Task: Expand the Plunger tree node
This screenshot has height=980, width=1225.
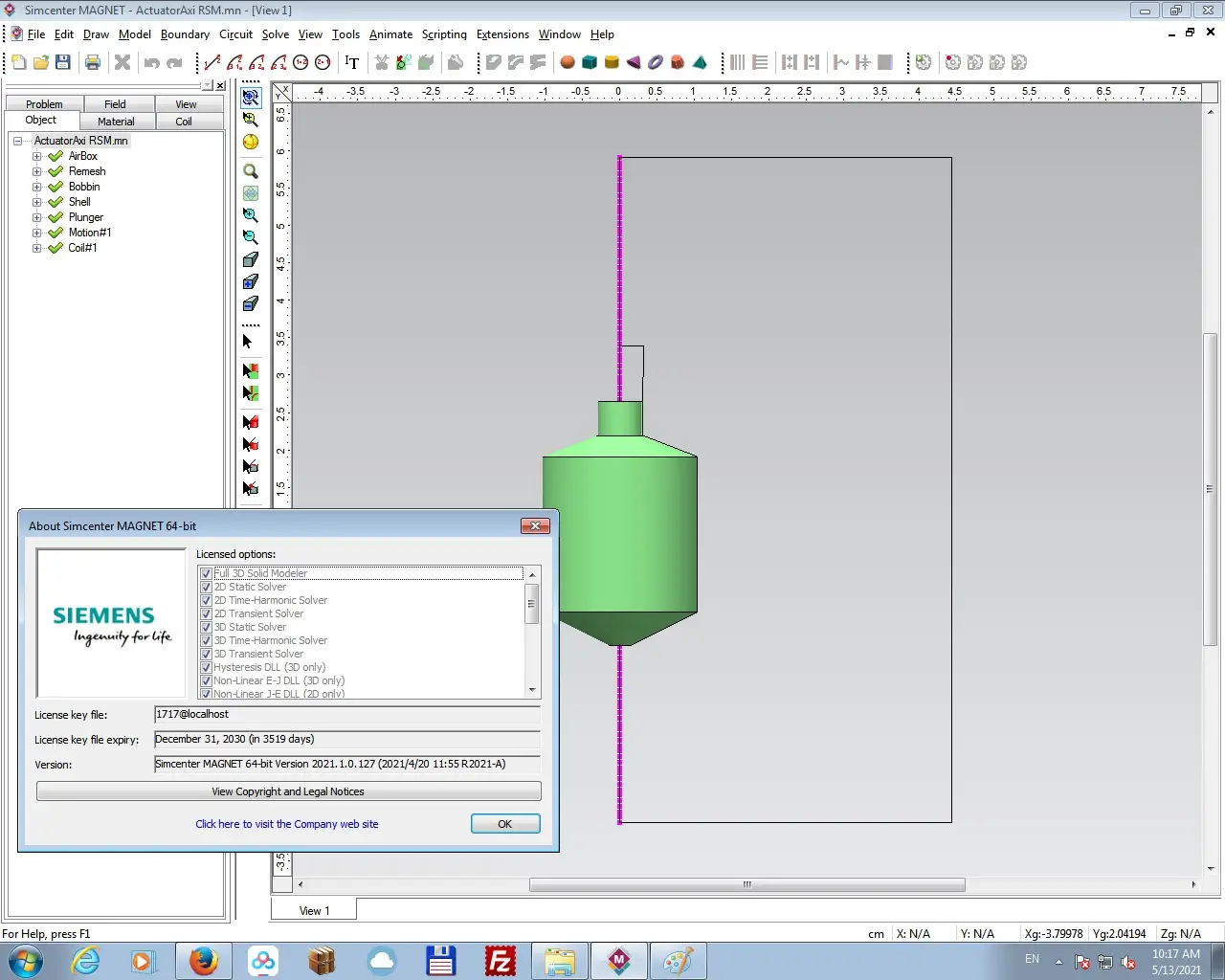Action: click(37, 217)
